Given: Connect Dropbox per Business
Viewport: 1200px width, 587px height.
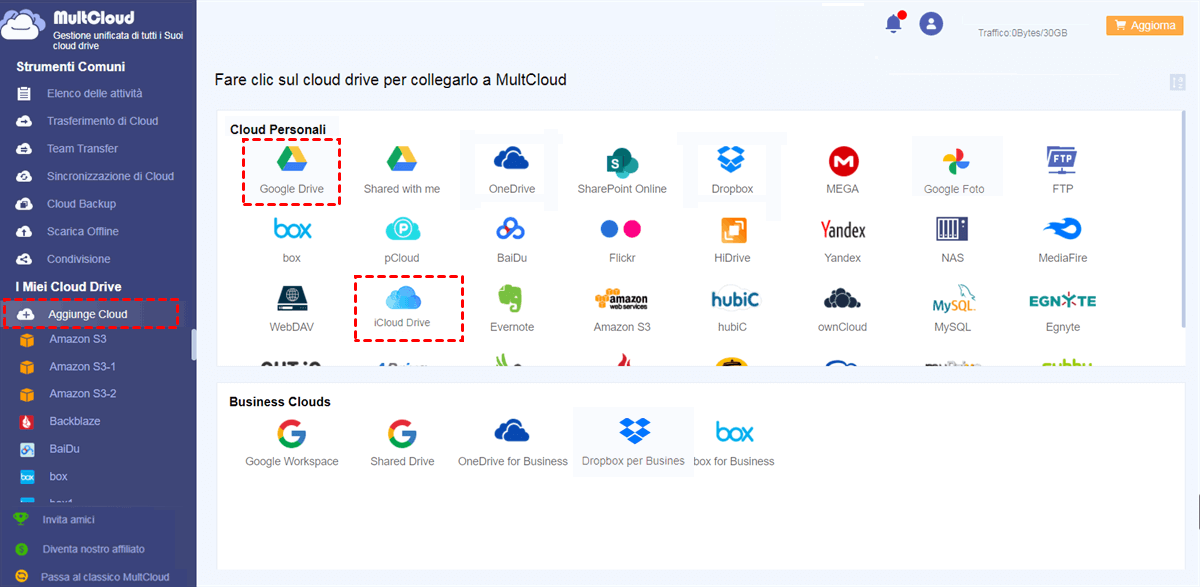Looking at the screenshot, I should click(x=634, y=431).
